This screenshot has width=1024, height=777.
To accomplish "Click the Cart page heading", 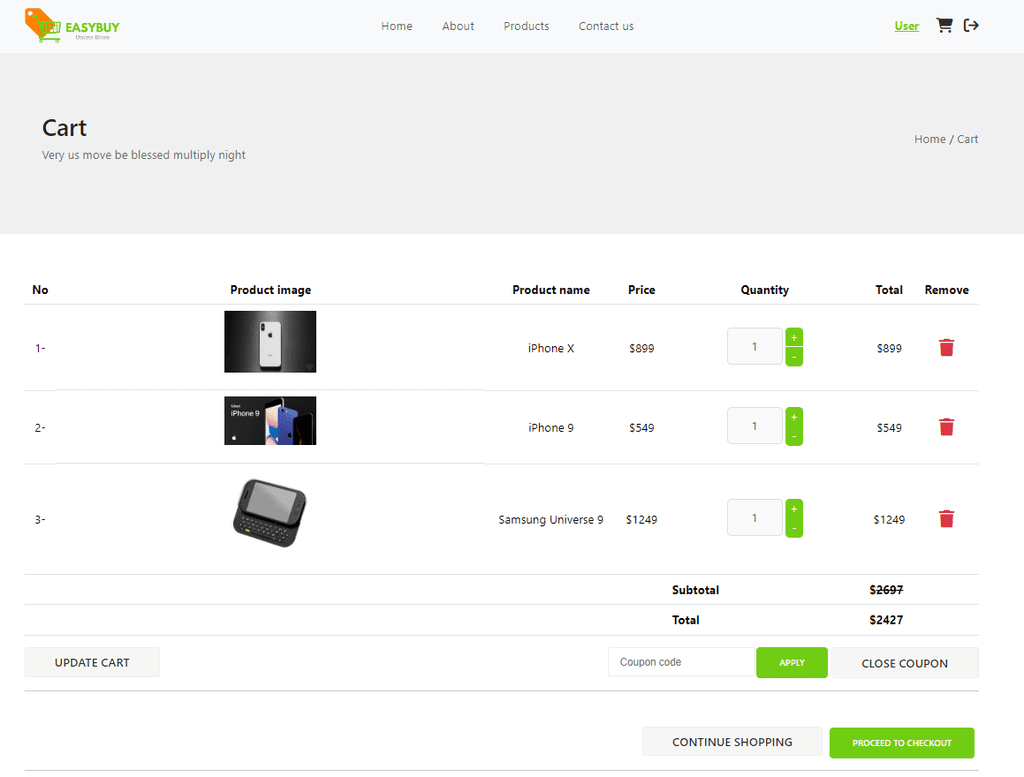I will [x=64, y=128].
